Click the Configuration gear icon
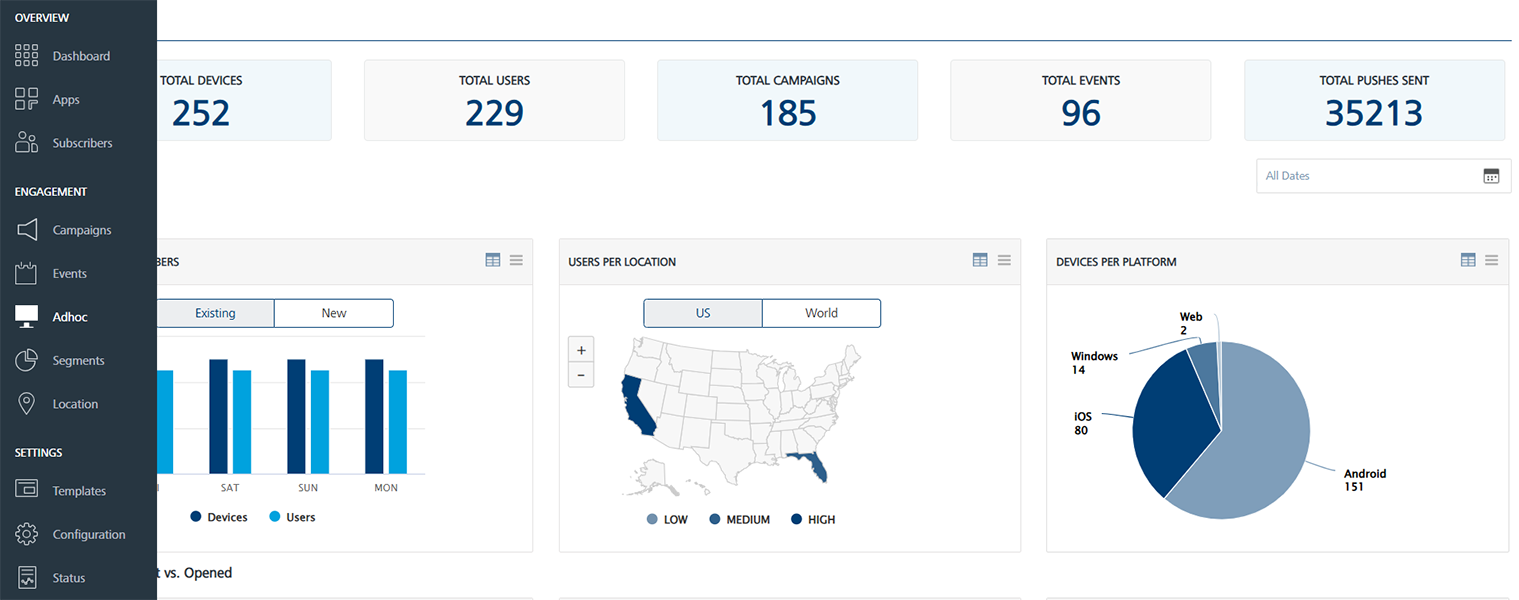1519x600 pixels. pyautogui.click(x=27, y=534)
